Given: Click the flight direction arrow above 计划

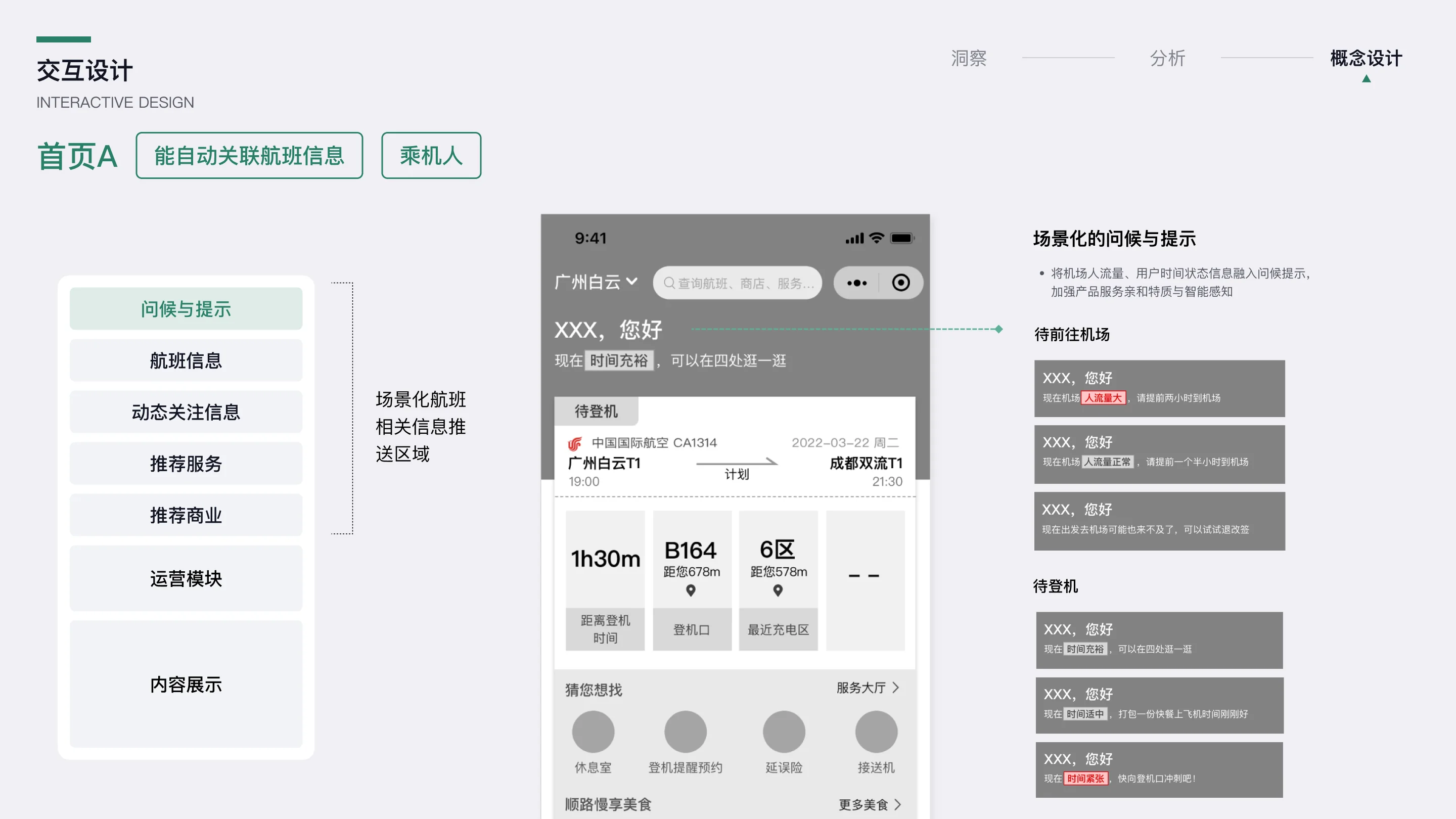Looking at the screenshot, I should point(737,462).
